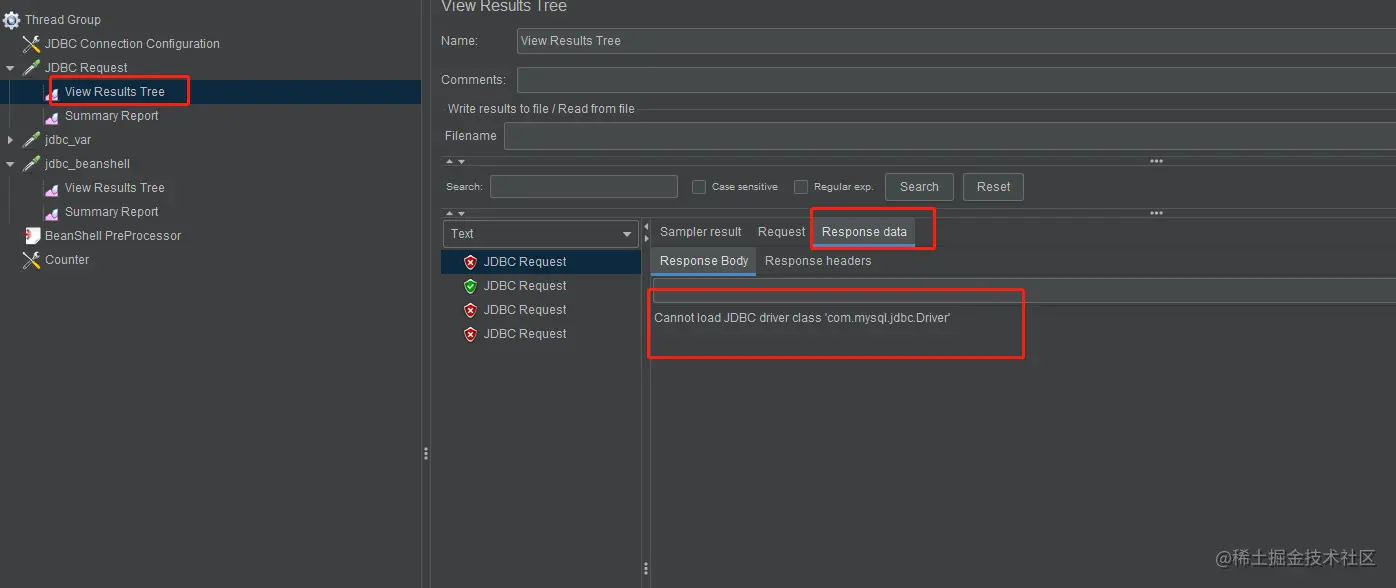This screenshot has width=1396, height=588.
Task: Click the green success shield icon
Action: 470,286
